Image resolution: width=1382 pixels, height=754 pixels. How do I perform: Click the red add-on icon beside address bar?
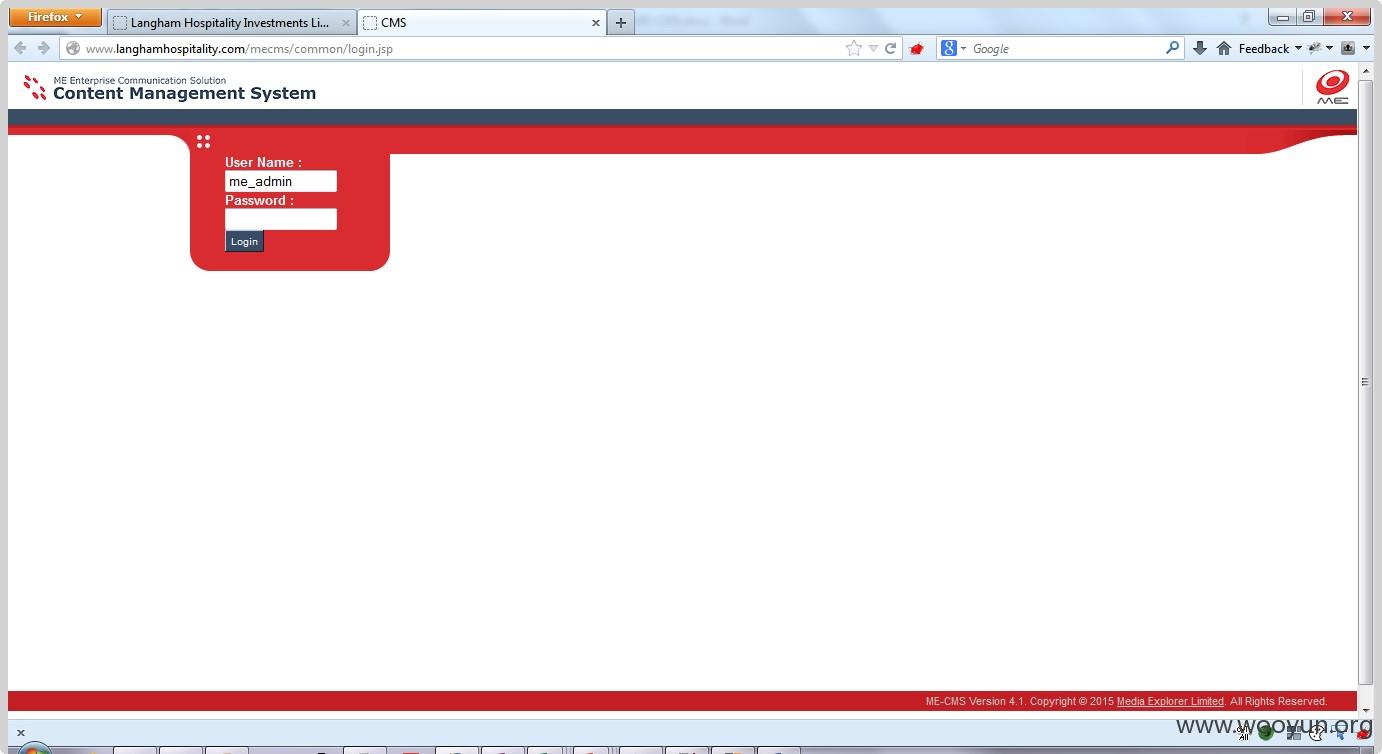coord(916,48)
